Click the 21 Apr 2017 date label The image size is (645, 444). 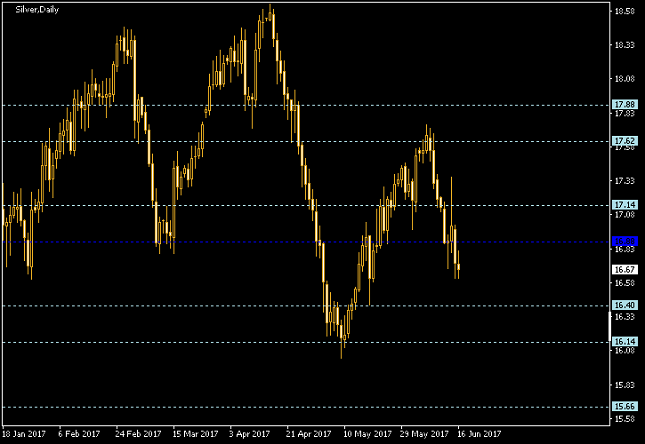[309, 434]
